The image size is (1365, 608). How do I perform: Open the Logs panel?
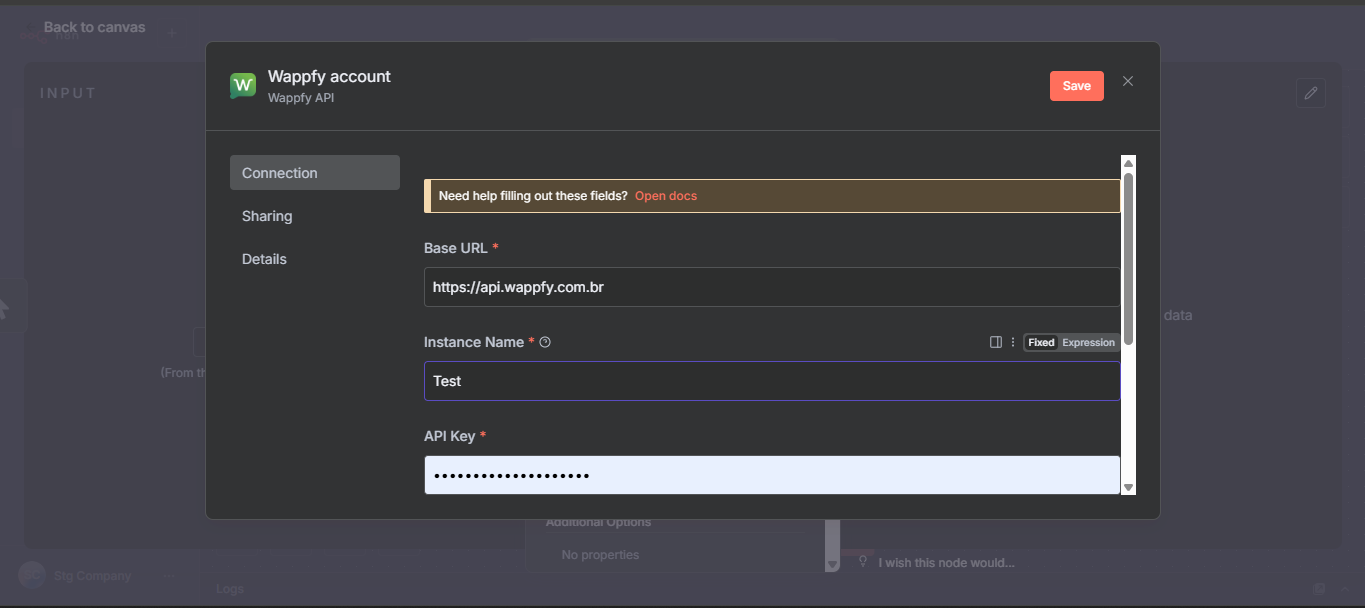[x=230, y=589]
